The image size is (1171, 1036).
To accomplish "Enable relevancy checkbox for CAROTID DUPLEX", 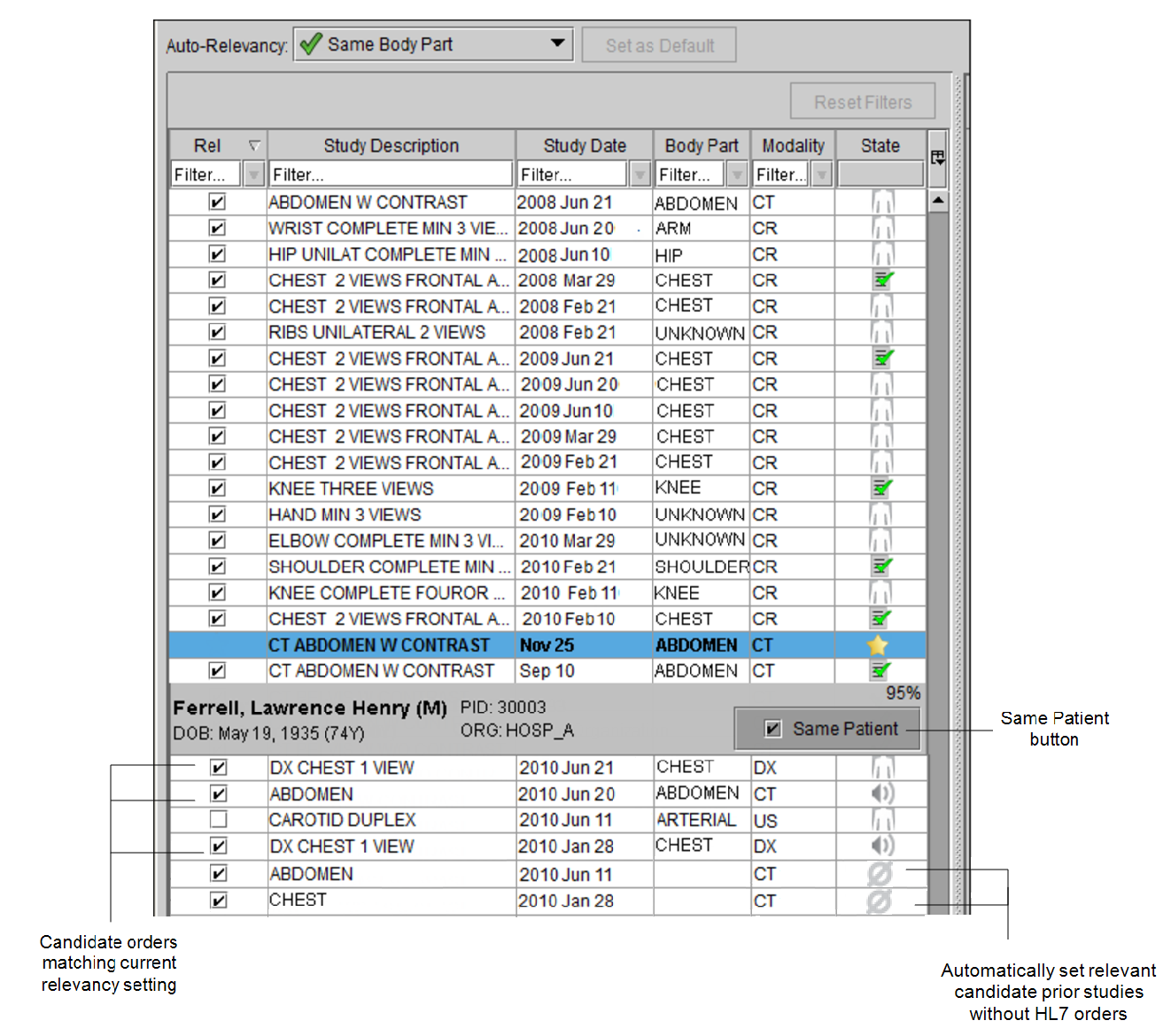I will [x=219, y=819].
